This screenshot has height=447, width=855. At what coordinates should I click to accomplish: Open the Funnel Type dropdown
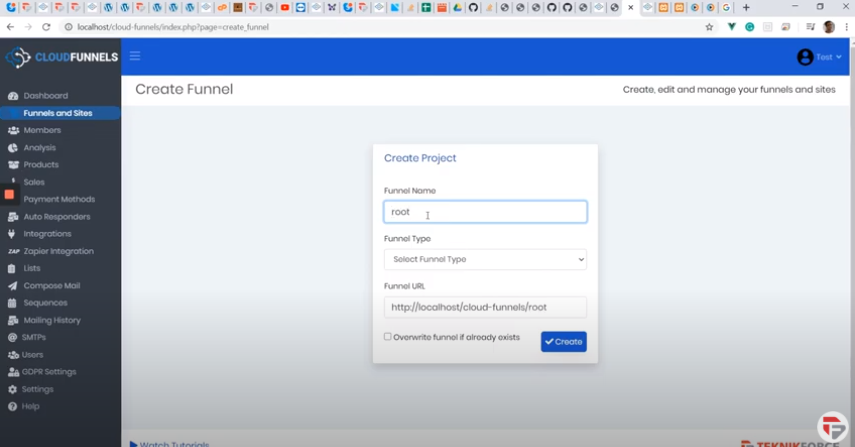click(x=485, y=259)
